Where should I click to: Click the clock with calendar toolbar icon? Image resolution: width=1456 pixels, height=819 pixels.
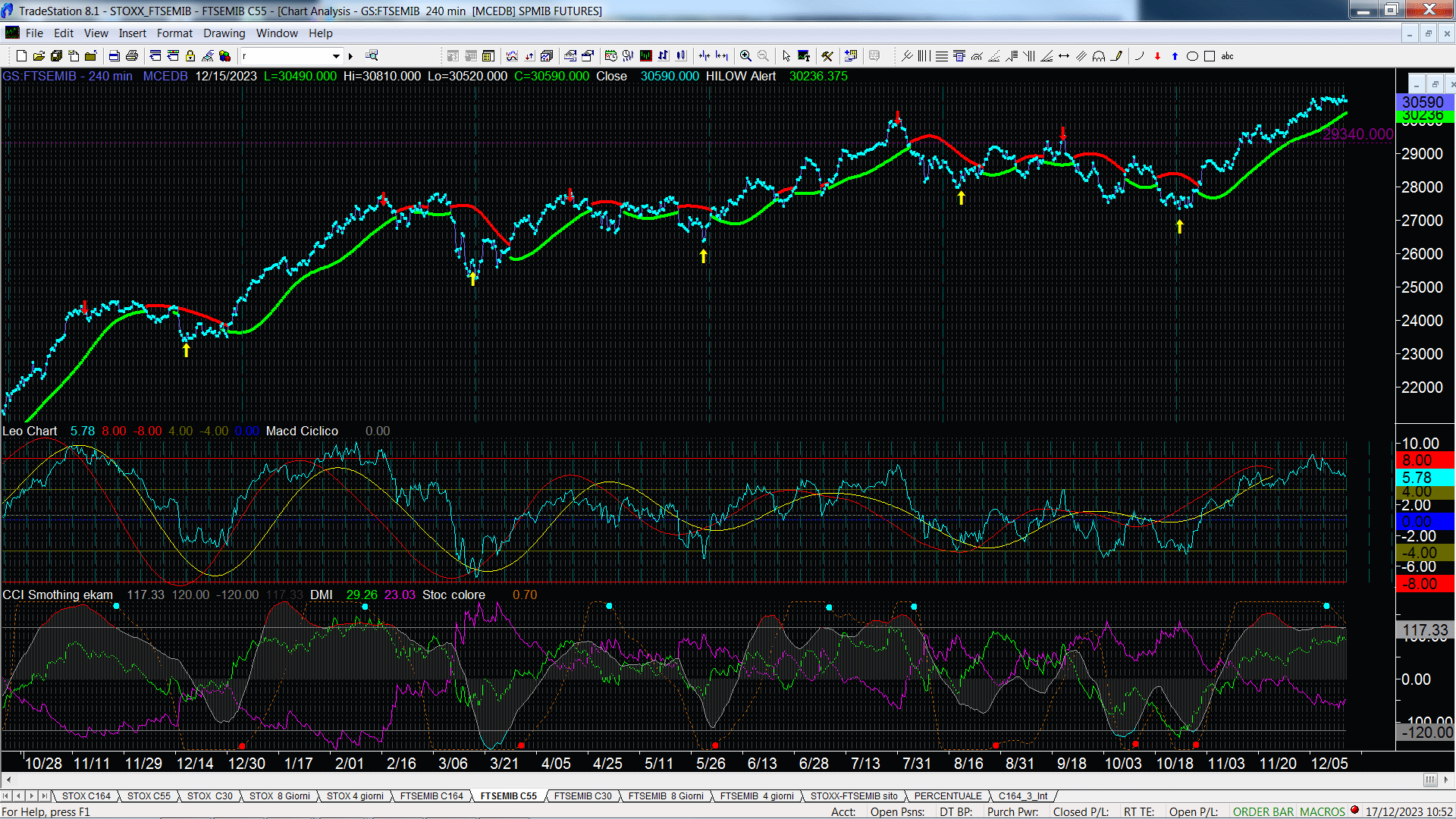click(x=610, y=56)
